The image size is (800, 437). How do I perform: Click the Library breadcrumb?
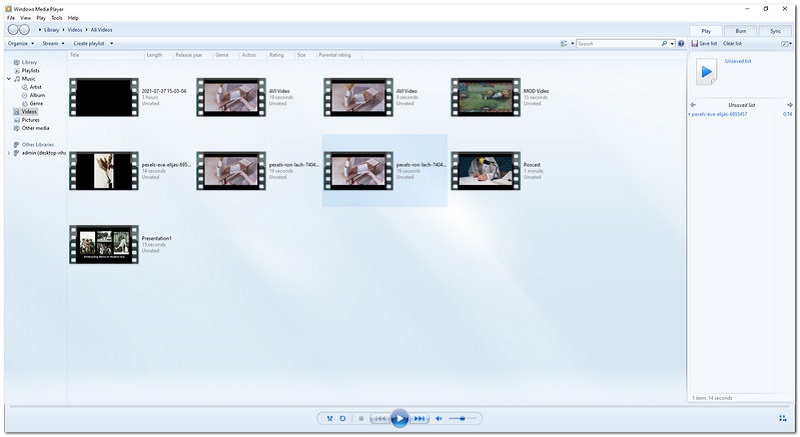coord(51,30)
